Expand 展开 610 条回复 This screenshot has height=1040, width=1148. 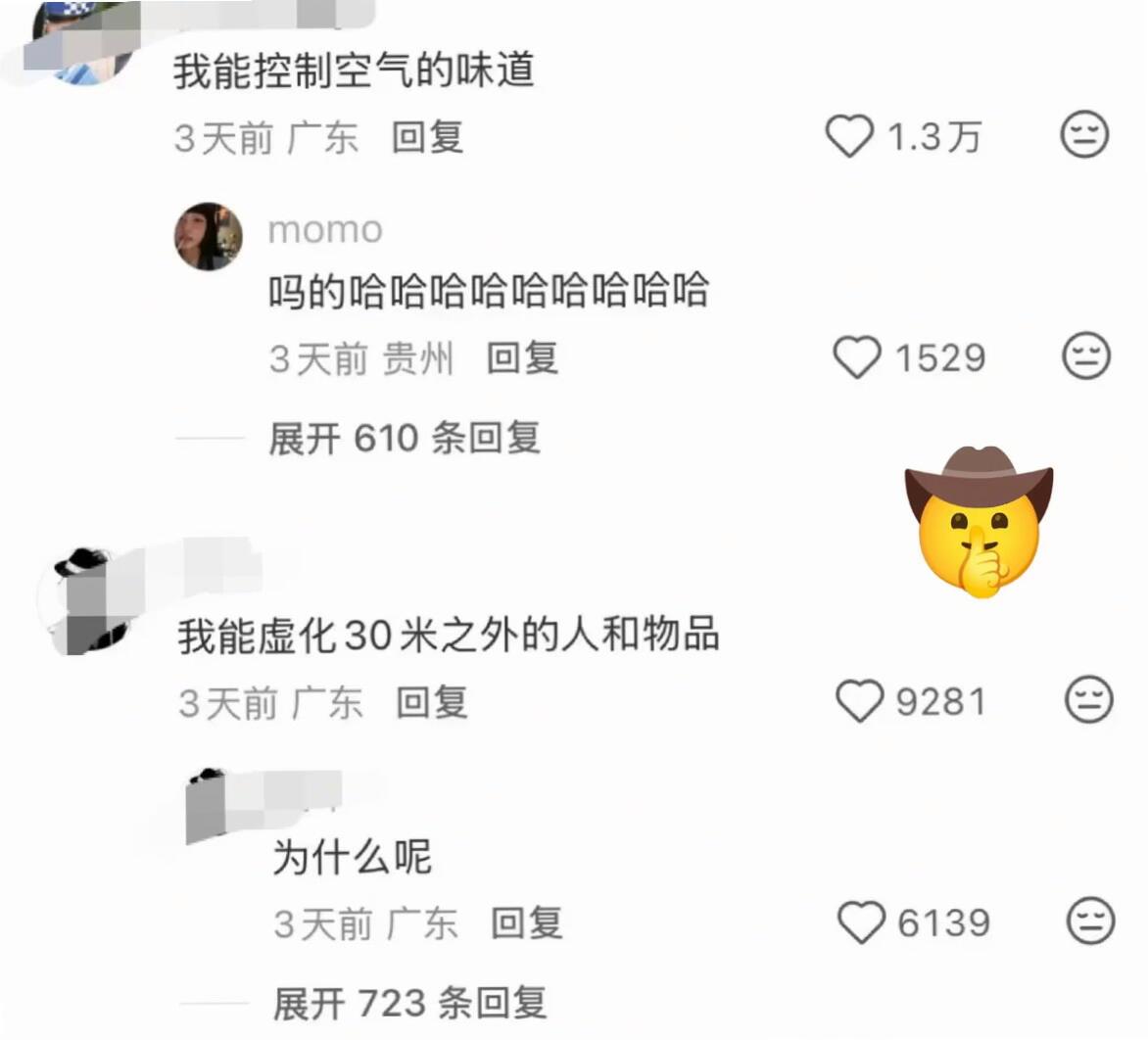click(x=405, y=439)
